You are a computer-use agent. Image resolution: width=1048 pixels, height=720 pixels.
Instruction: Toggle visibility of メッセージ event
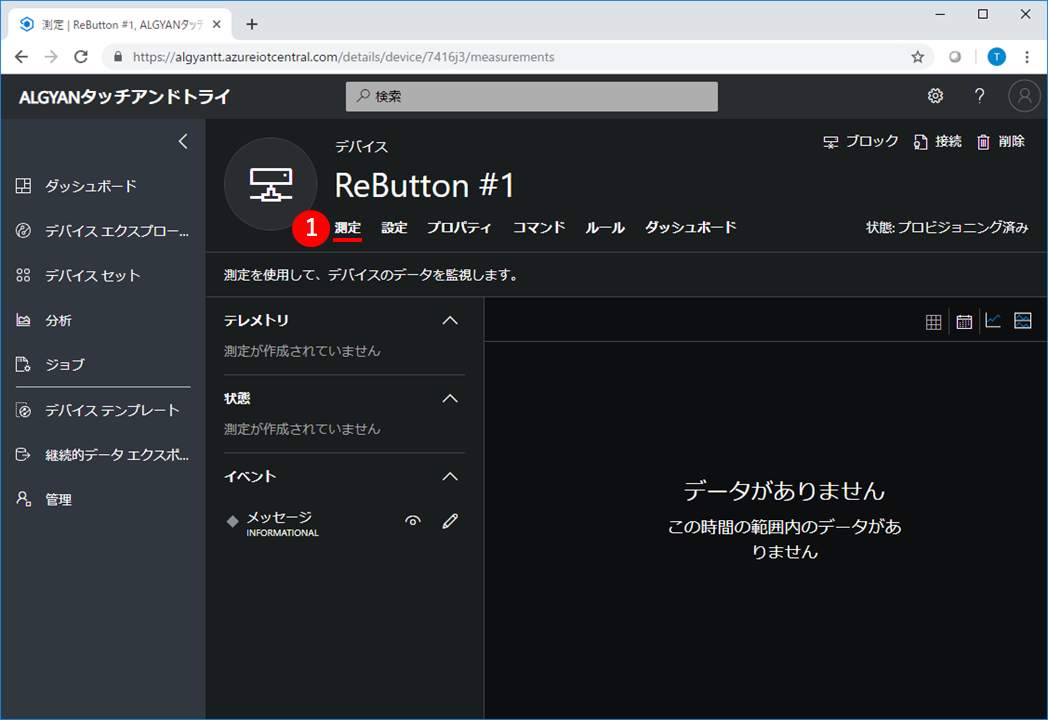[413, 521]
